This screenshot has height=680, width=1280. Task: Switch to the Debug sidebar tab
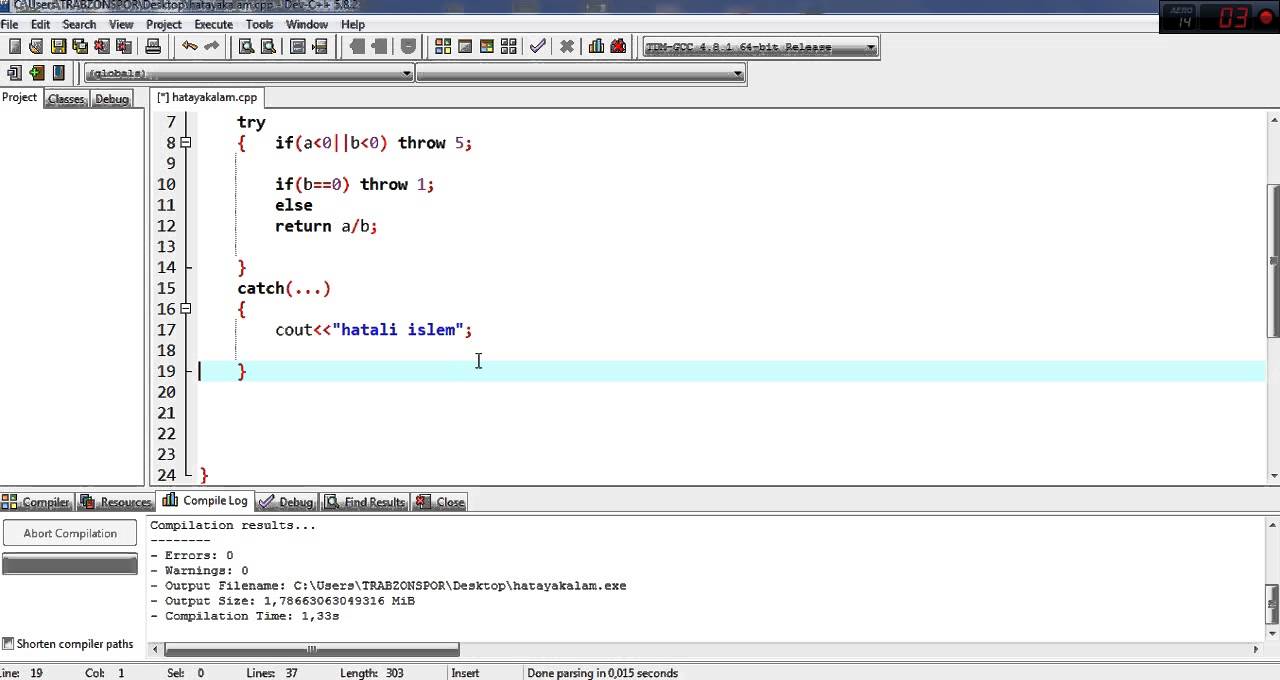point(112,99)
